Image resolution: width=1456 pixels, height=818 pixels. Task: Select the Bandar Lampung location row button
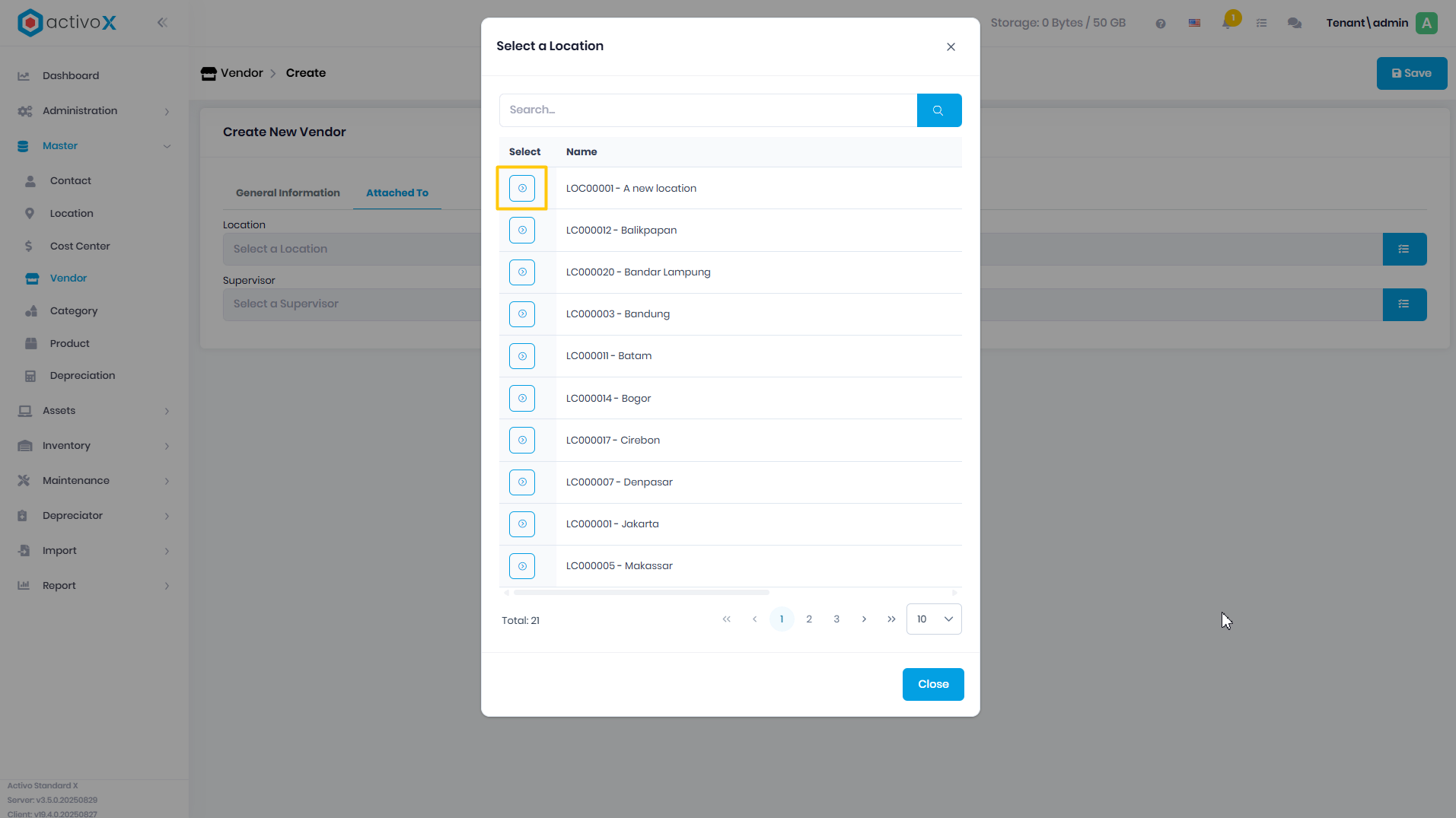pos(522,272)
